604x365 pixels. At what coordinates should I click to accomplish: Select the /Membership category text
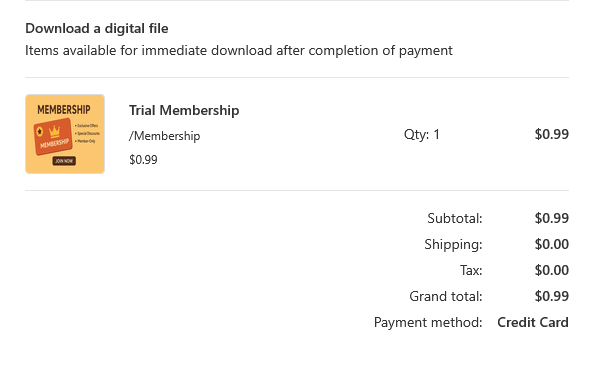coord(164,136)
